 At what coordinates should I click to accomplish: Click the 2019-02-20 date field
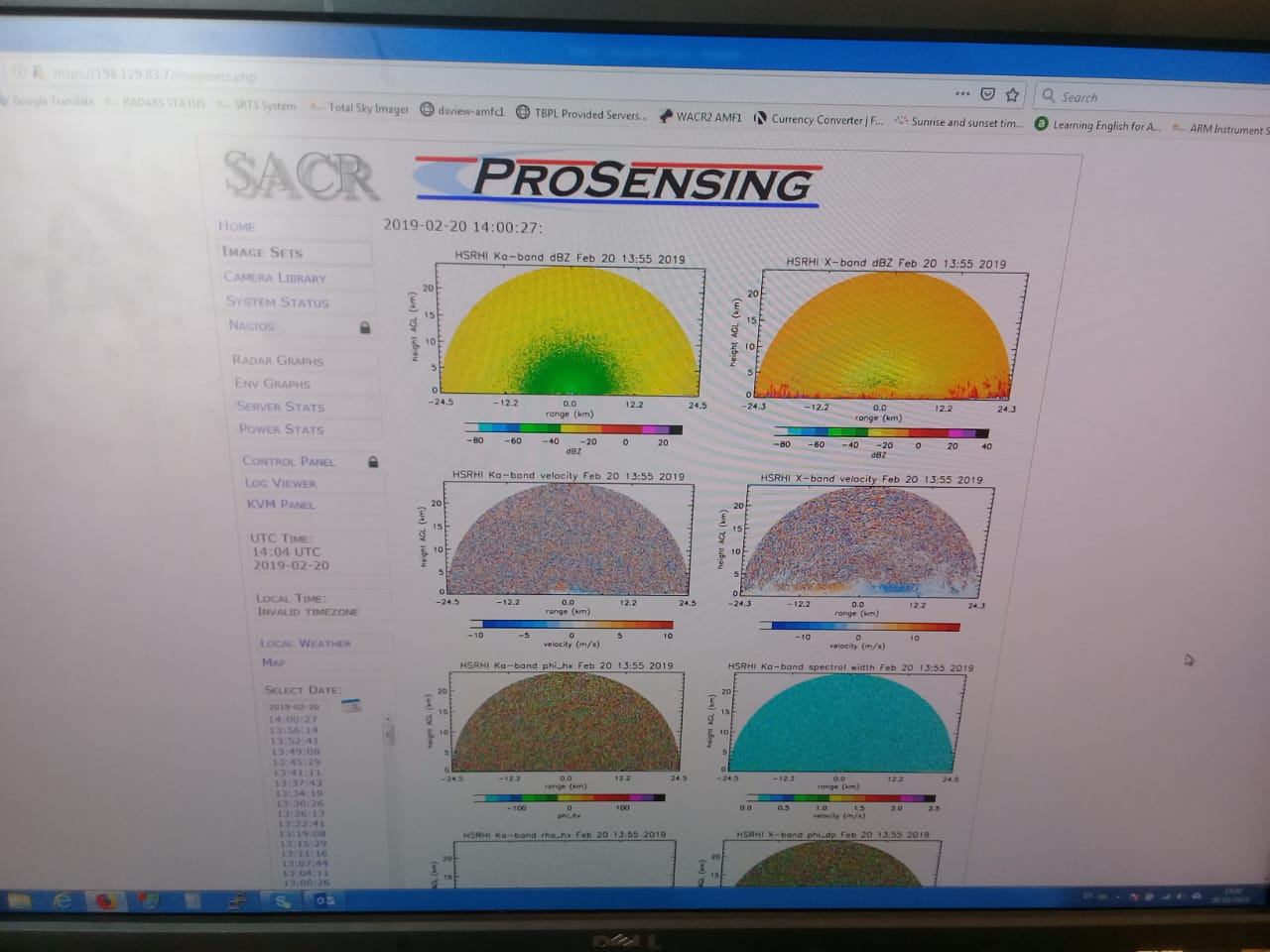click(295, 708)
